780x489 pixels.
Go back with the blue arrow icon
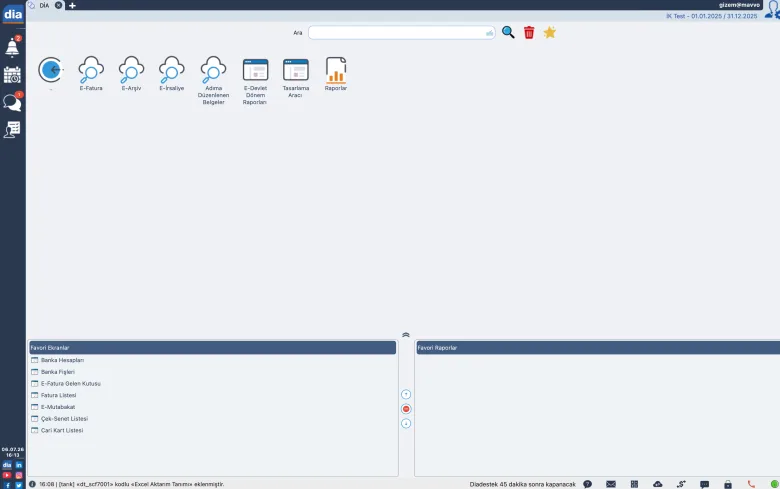[51, 70]
